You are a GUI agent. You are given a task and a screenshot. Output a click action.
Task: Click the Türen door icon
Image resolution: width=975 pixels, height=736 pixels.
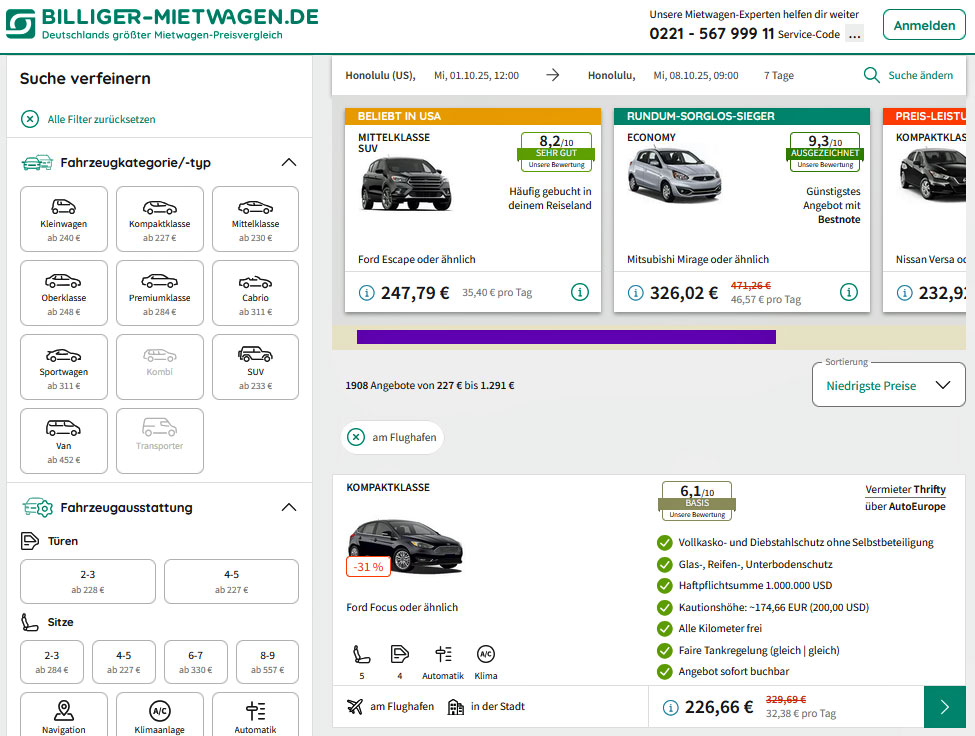pyautogui.click(x=29, y=541)
